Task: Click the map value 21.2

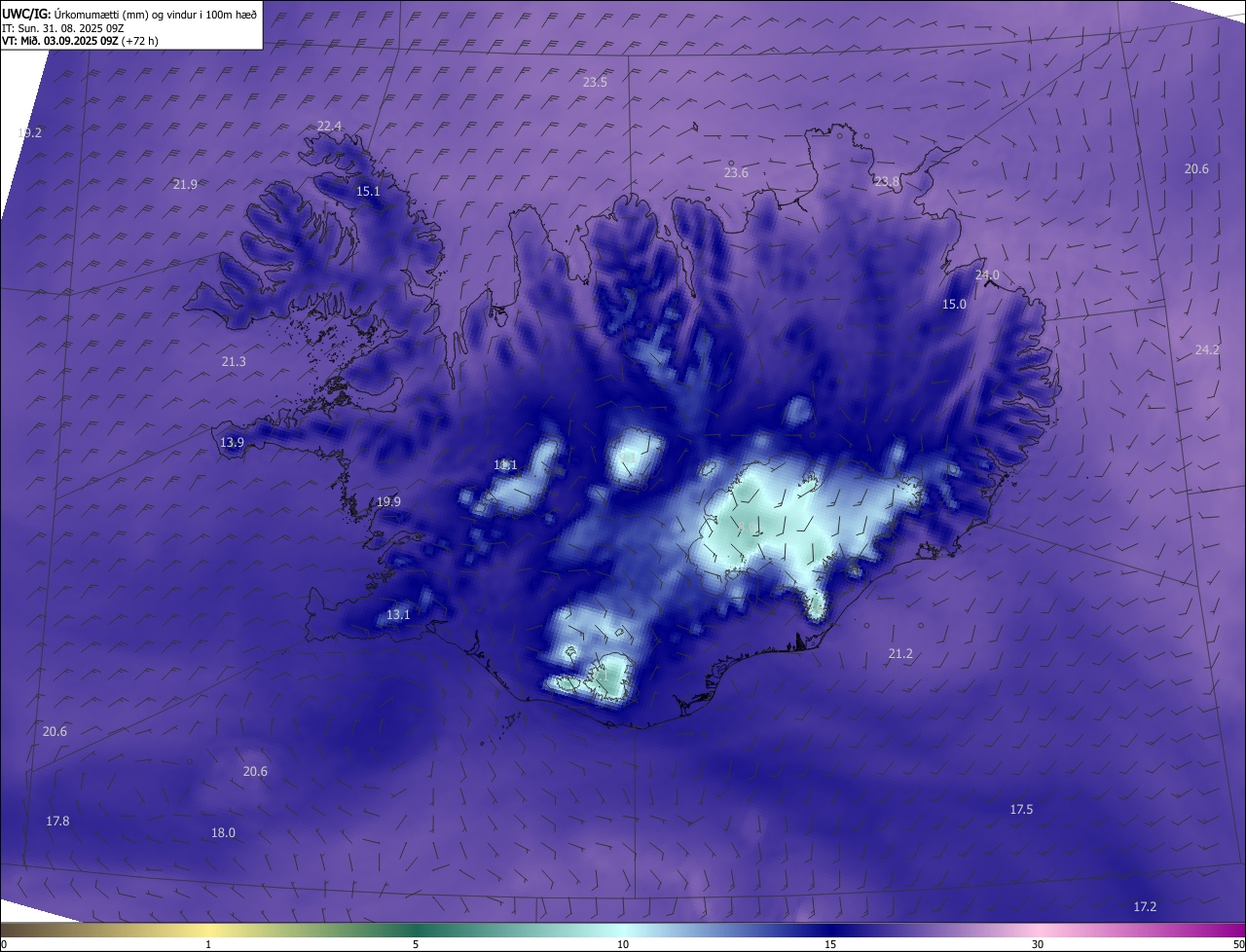Action: 900,654
